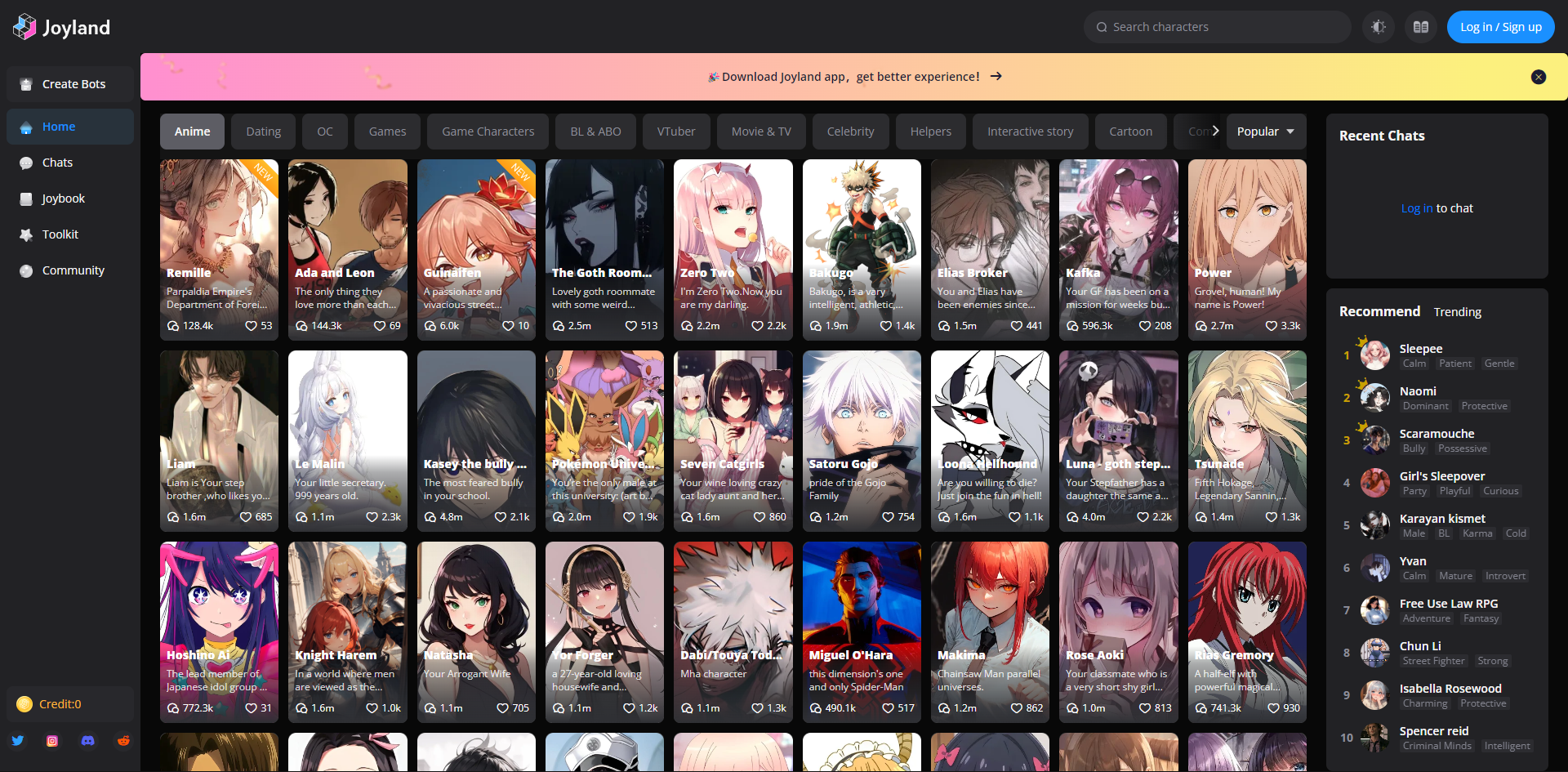Like the Rias Gremory card heart icon

1273,708
